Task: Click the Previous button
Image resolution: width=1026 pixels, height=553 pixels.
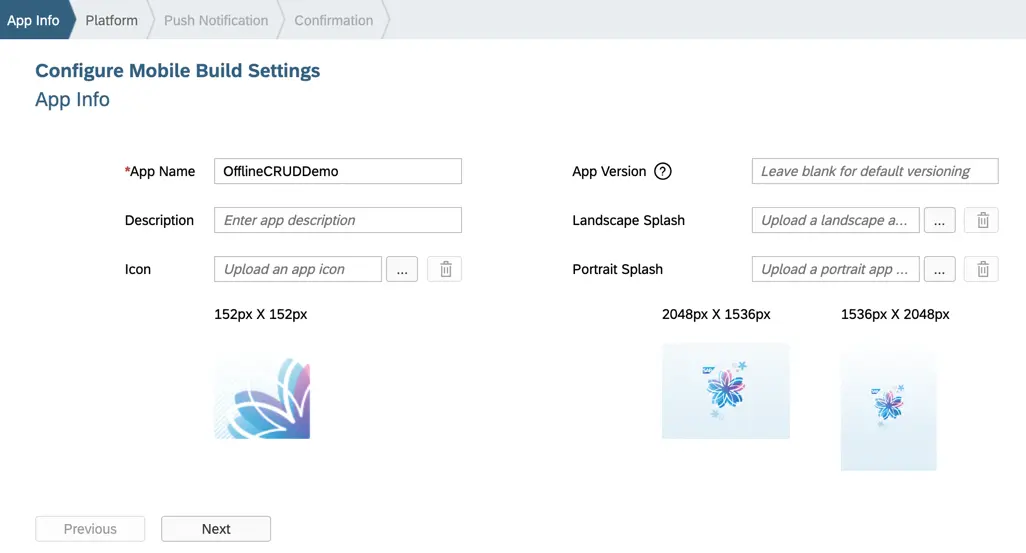Action: 90,529
